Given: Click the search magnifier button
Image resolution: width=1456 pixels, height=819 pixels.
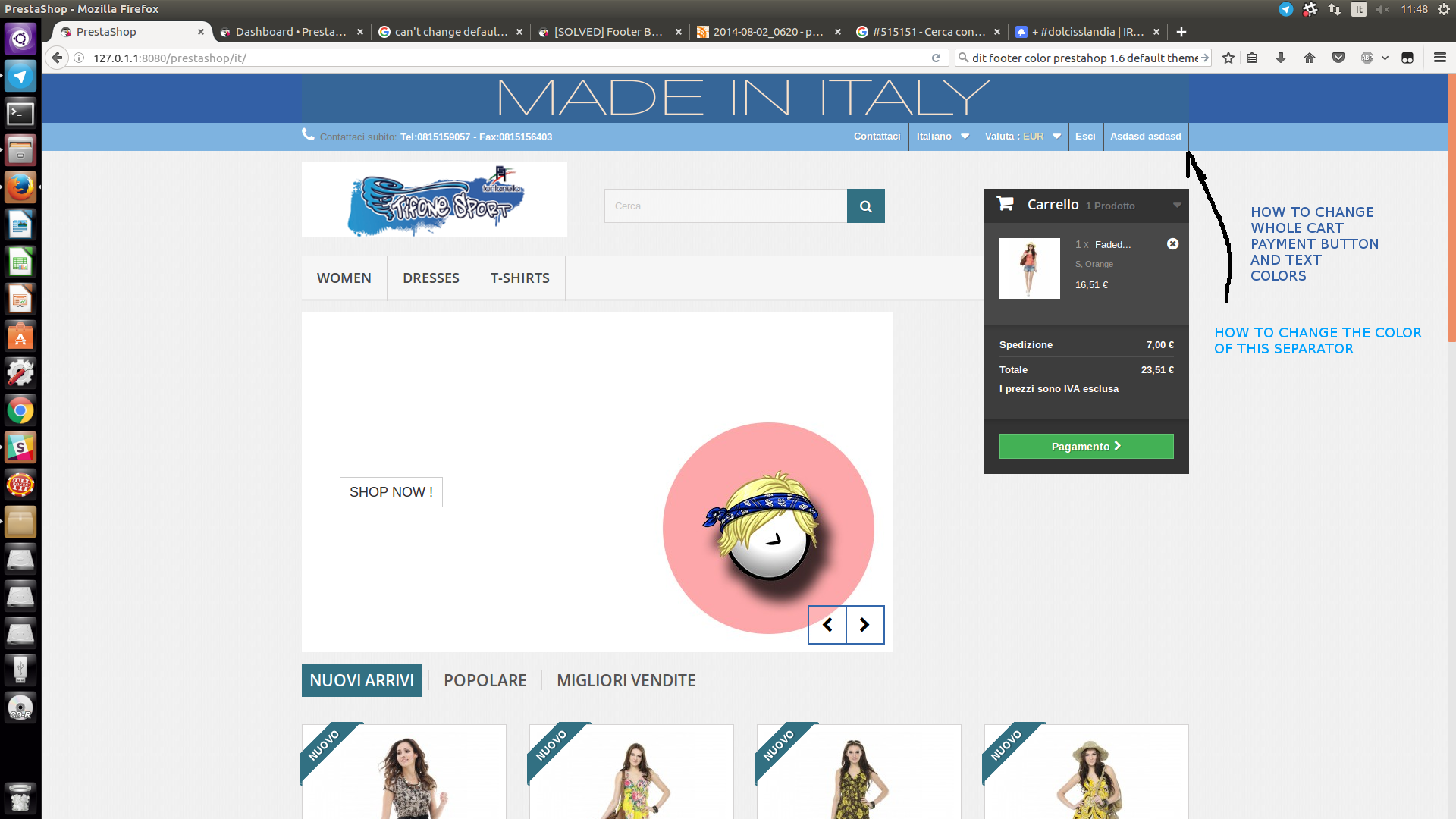Looking at the screenshot, I should 865,206.
